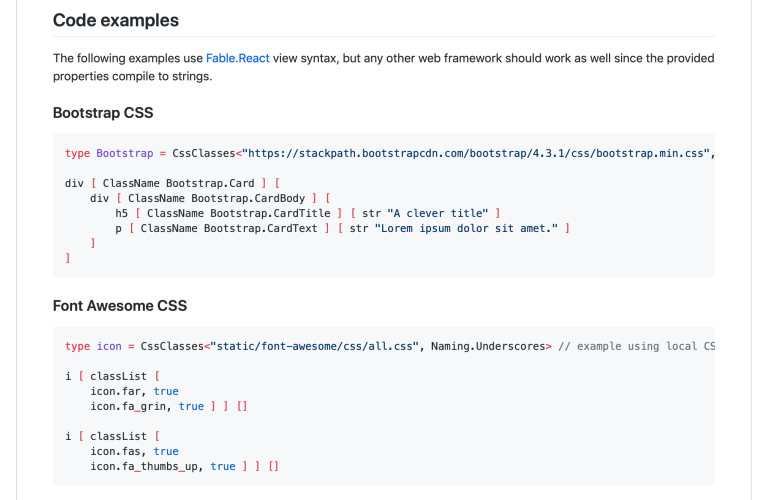The height and width of the screenshot is (500, 770).
Task: Click "icon.fa_thumbs_up" in the code
Action: [147, 467]
